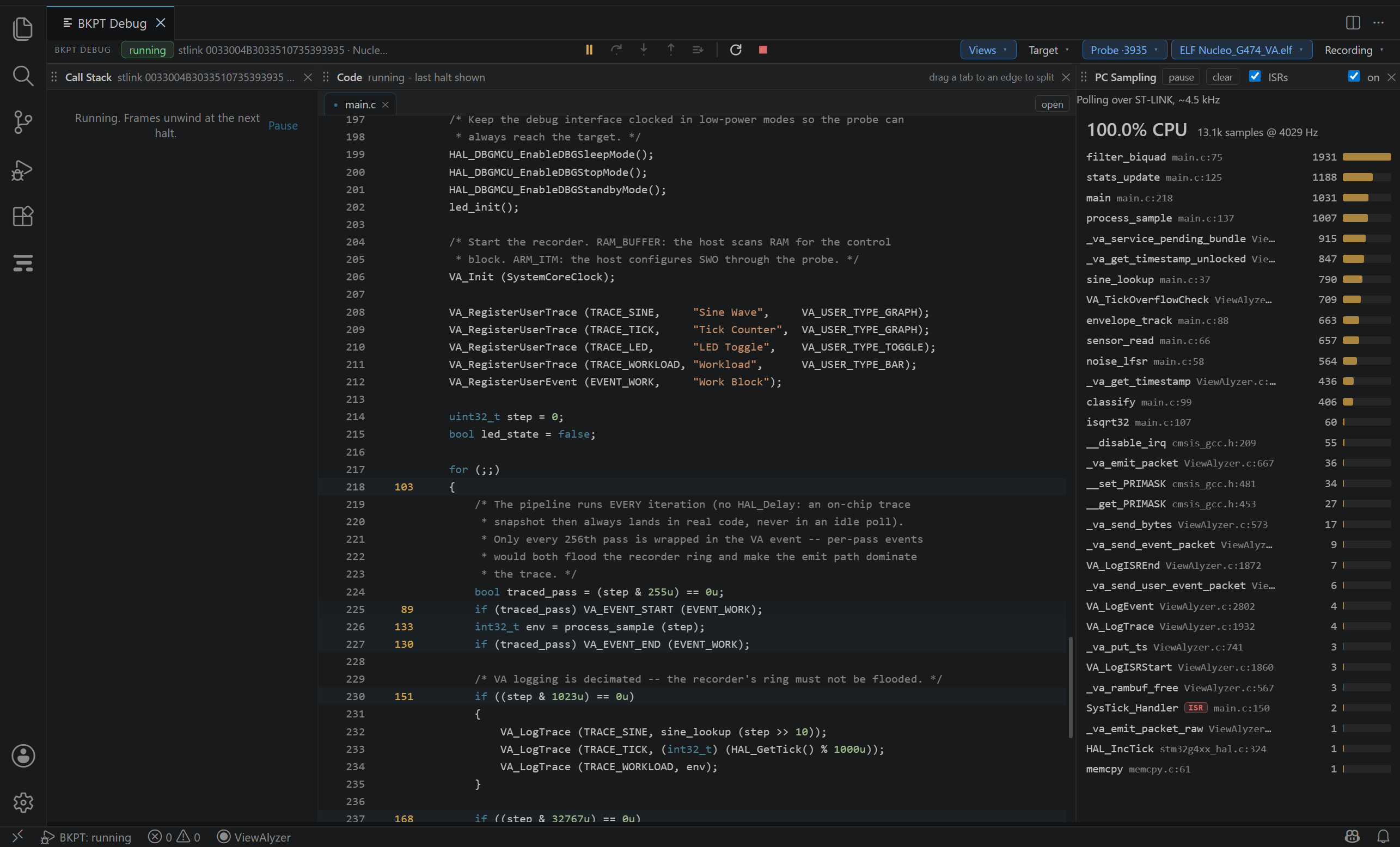The image size is (1400, 847).
Task: Stop the debug session
Action: click(763, 50)
